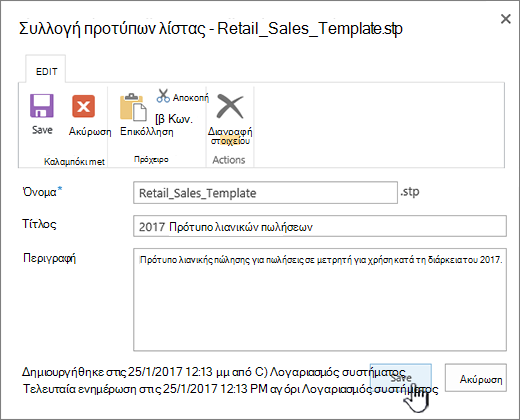Image resolution: width=520 pixels, height=420 pixels.
Task: Click the purple floppy Save icon in ribbon
Action: click(42, 106)
